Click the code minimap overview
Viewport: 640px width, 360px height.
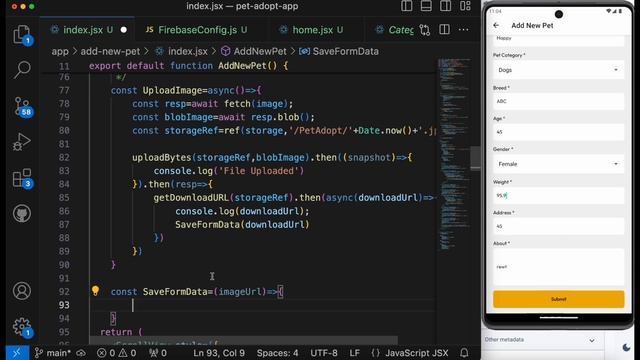tap(453, 155)
